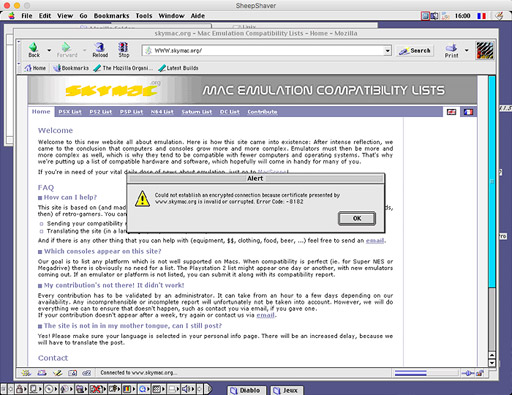Open the speaker volume control strip module

(187, 389)
